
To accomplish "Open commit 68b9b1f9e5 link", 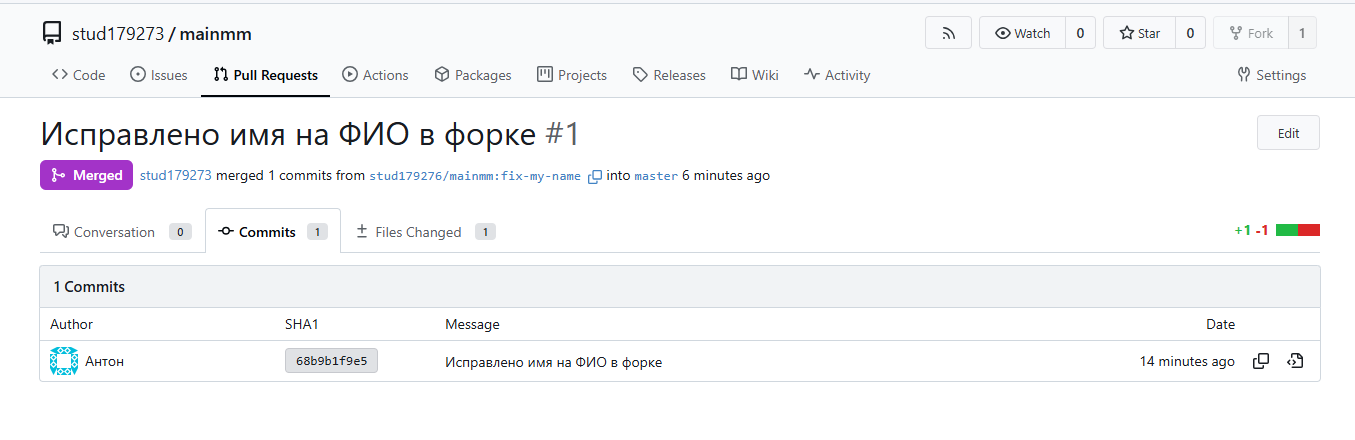I will click(331, 361).
